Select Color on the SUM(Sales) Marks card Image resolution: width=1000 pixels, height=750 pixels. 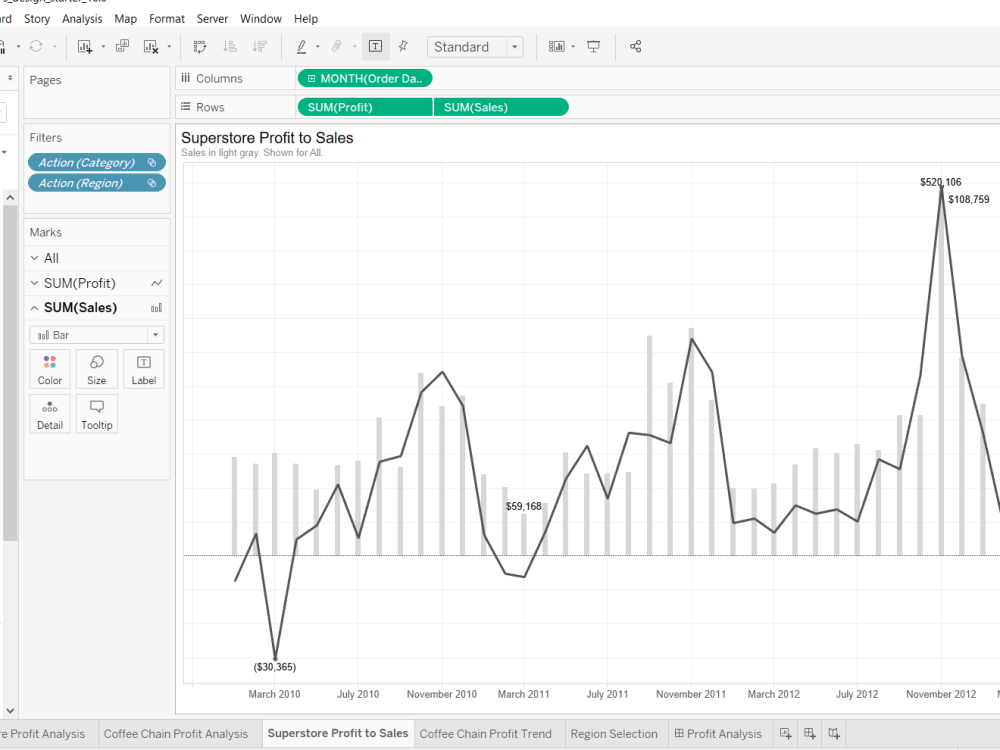50,368
